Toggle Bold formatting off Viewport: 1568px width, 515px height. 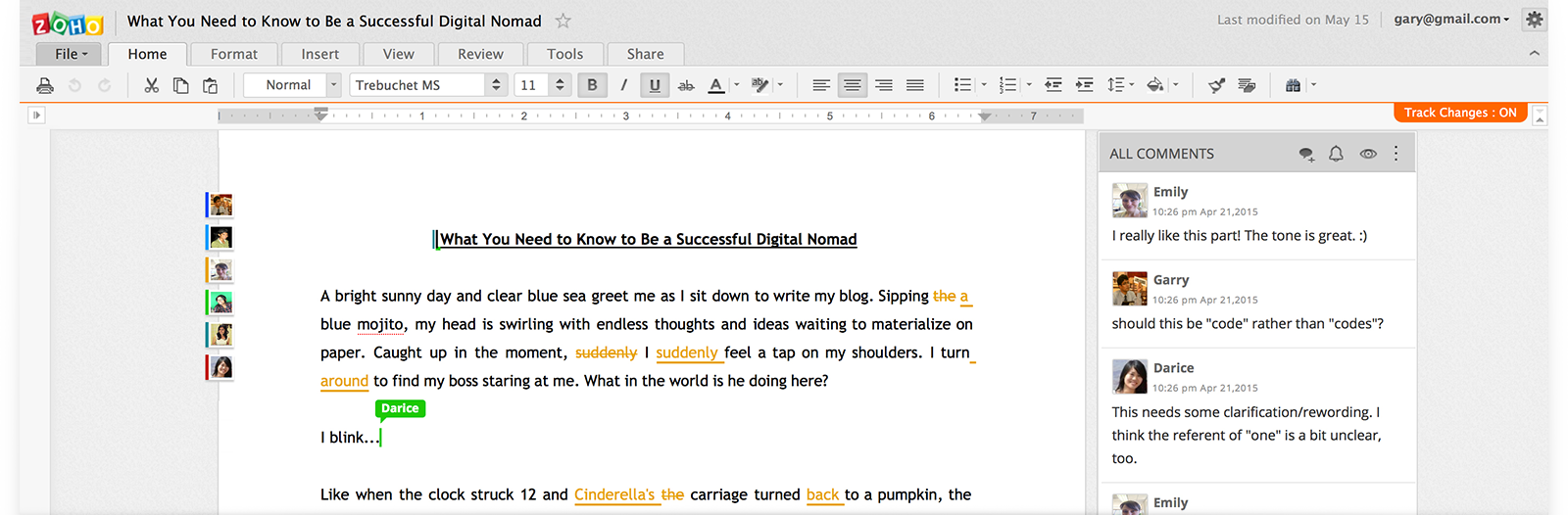click(592, 85)
